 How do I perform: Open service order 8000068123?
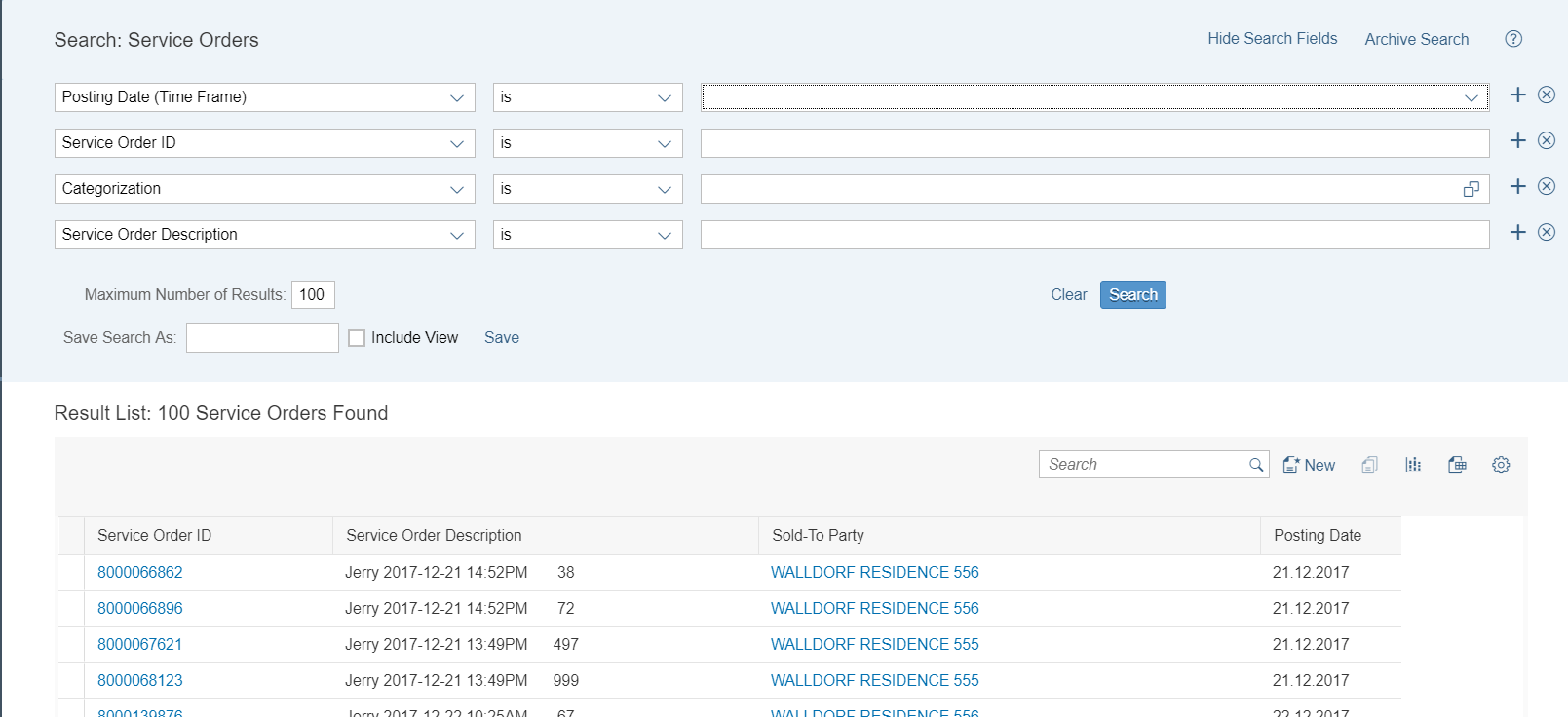tap(140, 680)
